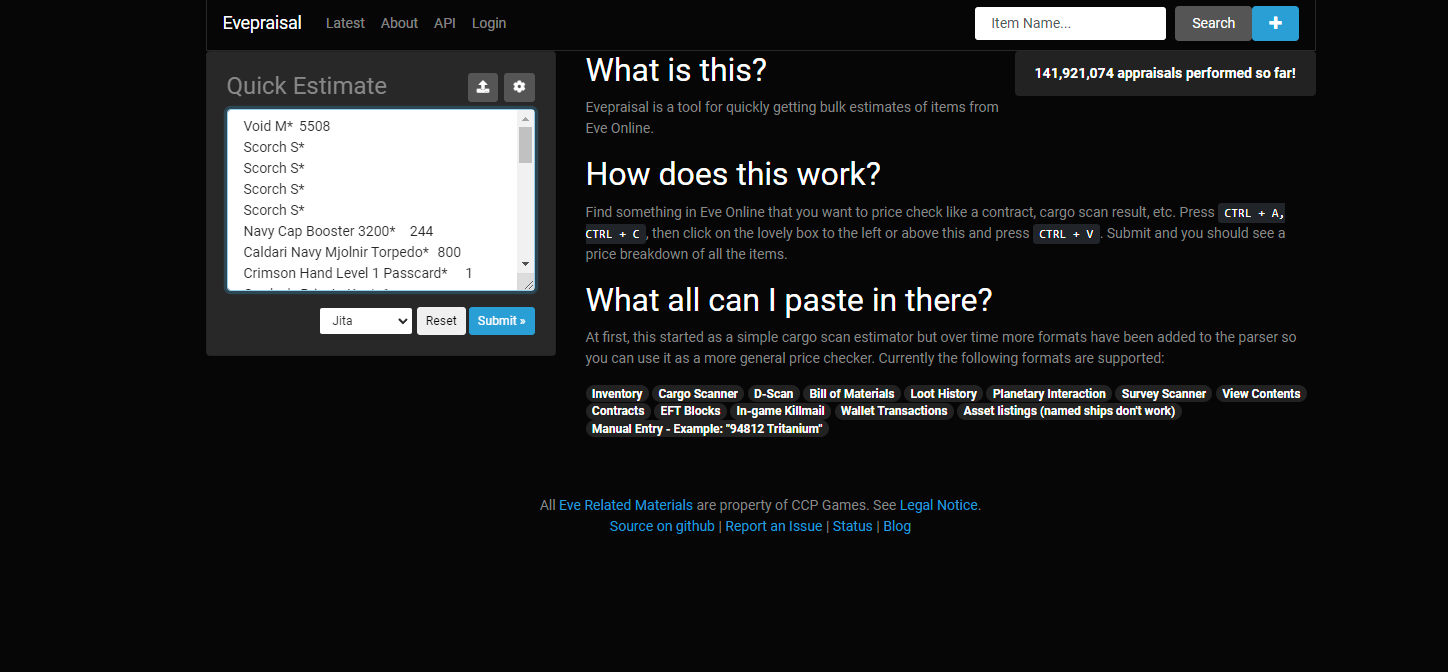
Task: Focus the Item Name search field
Action: (x=1070, y=23)
